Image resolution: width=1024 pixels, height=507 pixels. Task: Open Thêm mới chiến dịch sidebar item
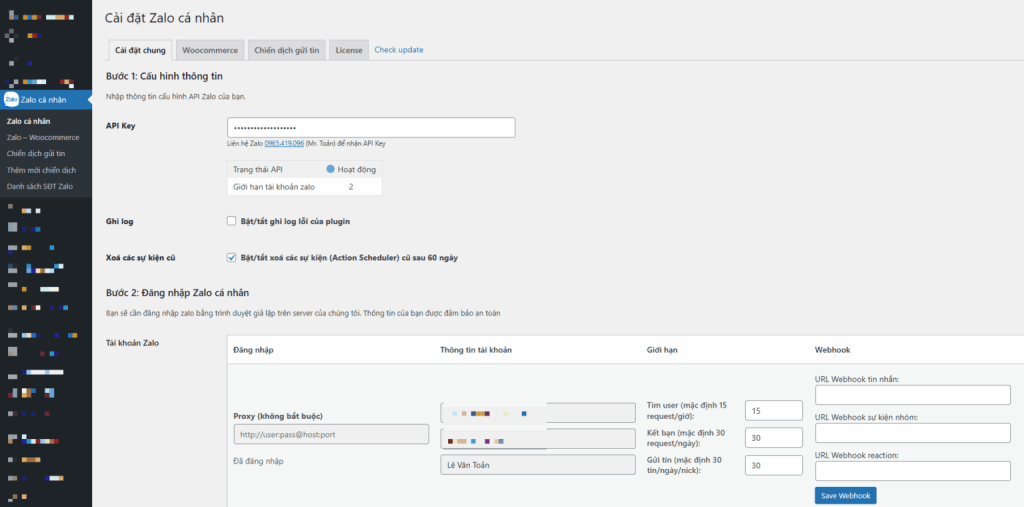[x=41, y=170]
